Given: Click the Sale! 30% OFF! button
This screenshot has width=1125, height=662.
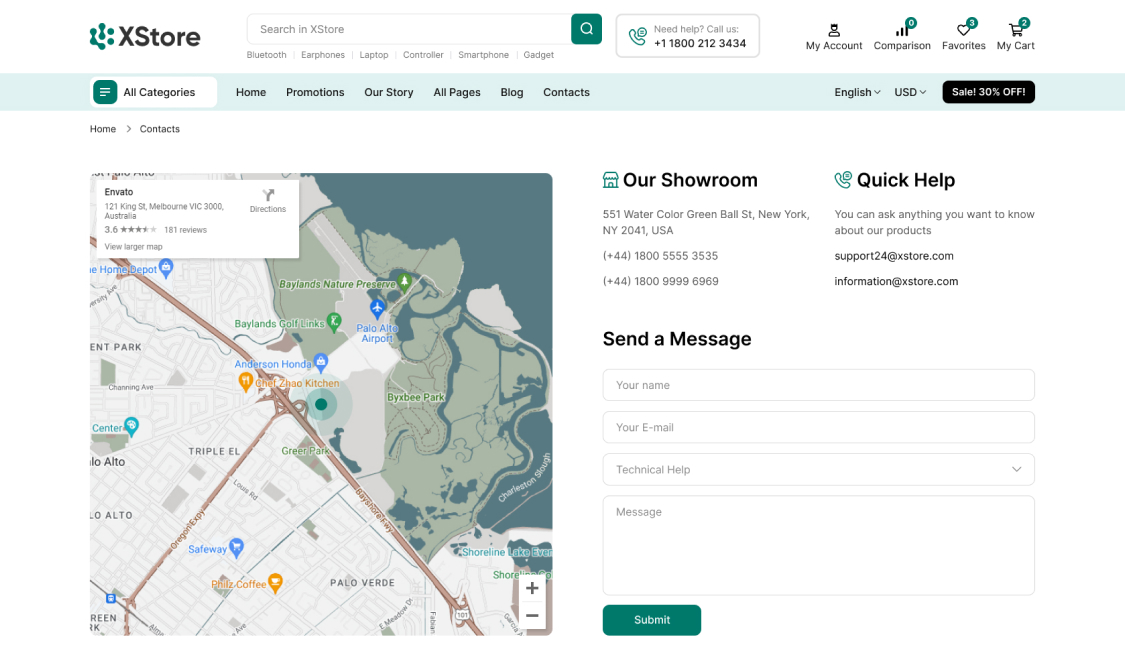Looking at the screenshot, I should [988, 92].
